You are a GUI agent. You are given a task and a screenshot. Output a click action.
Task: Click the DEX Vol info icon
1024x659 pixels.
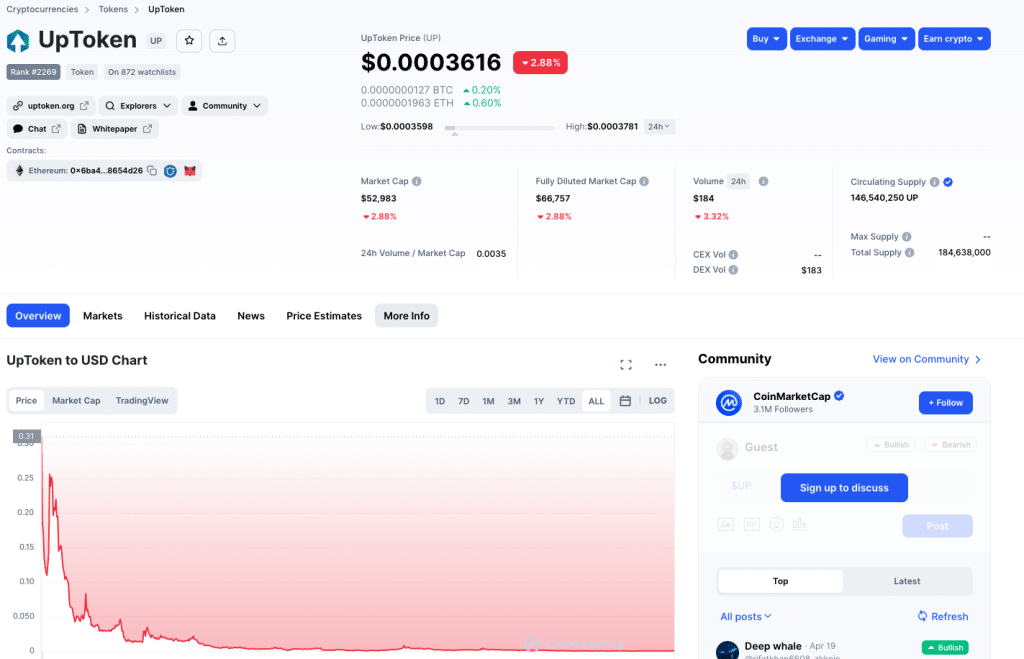(733, 270)
